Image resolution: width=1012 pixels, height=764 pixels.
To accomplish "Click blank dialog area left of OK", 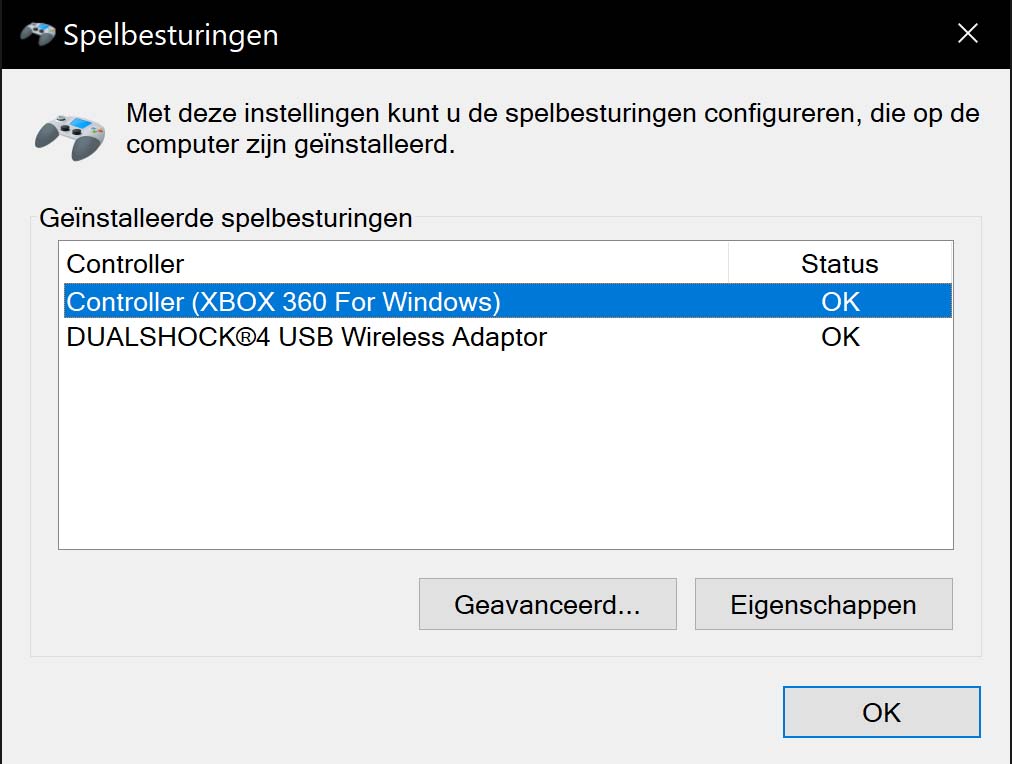I will [387, 712].
